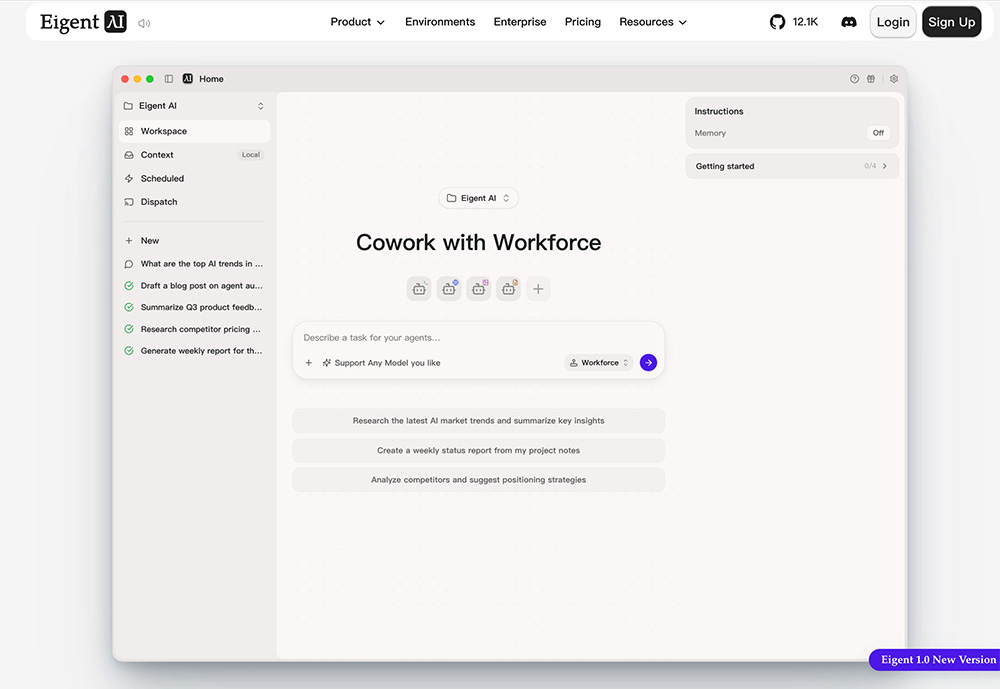Open the Pricing page
Viewport: 1000px width, 689px height.
pyautogui.click(x=583, y=22)
